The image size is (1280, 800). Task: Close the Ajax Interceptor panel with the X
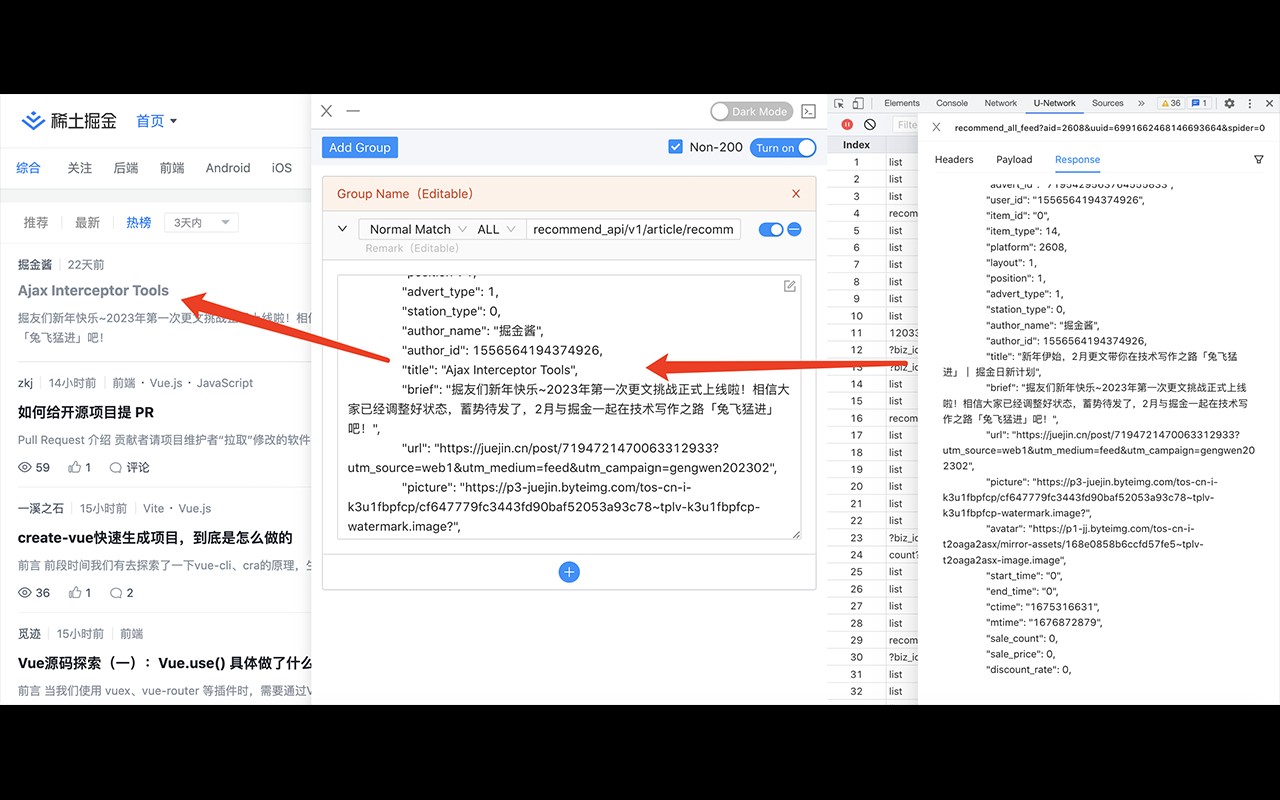(327, 111)
